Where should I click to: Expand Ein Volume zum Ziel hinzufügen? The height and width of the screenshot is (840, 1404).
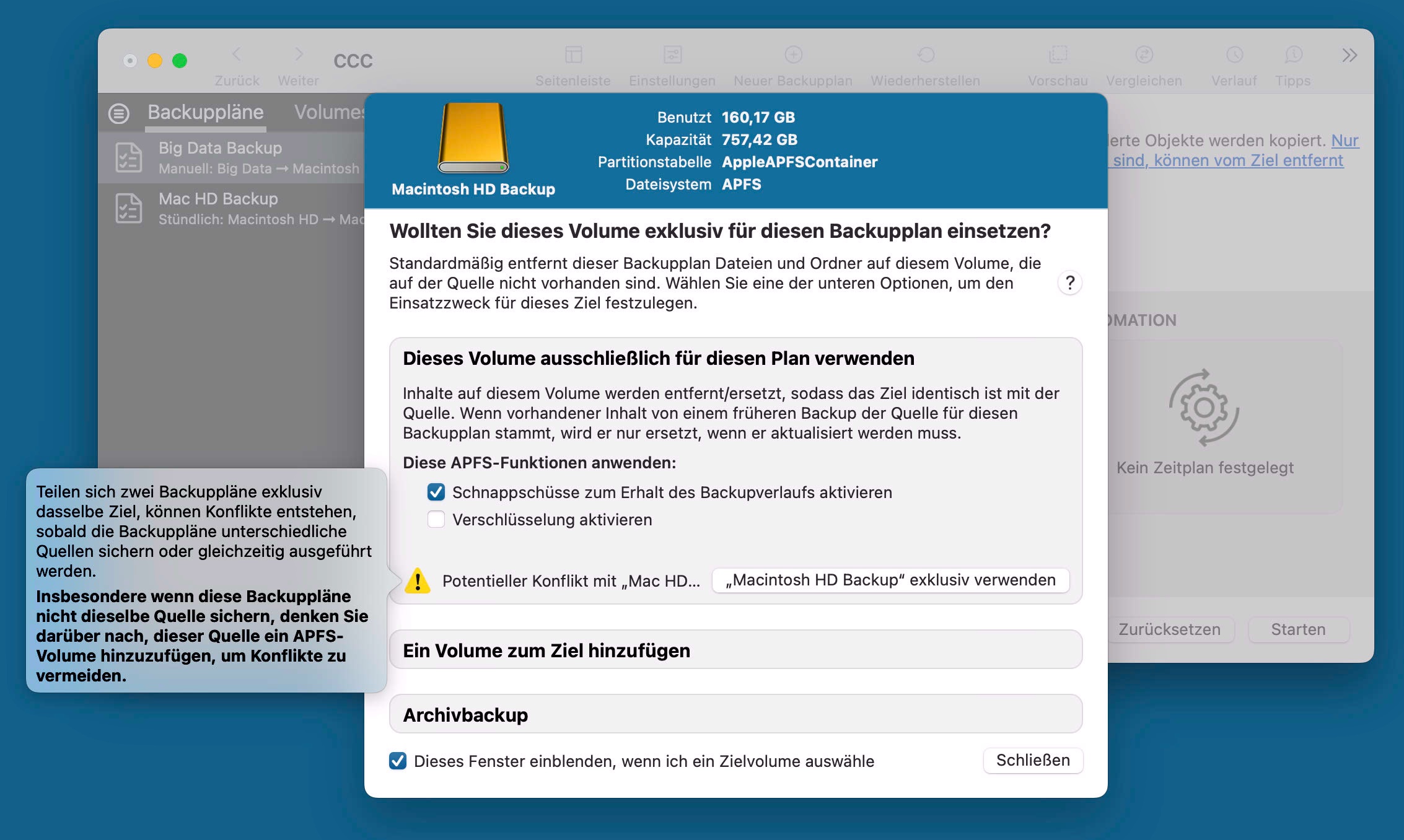click(735, 650)
